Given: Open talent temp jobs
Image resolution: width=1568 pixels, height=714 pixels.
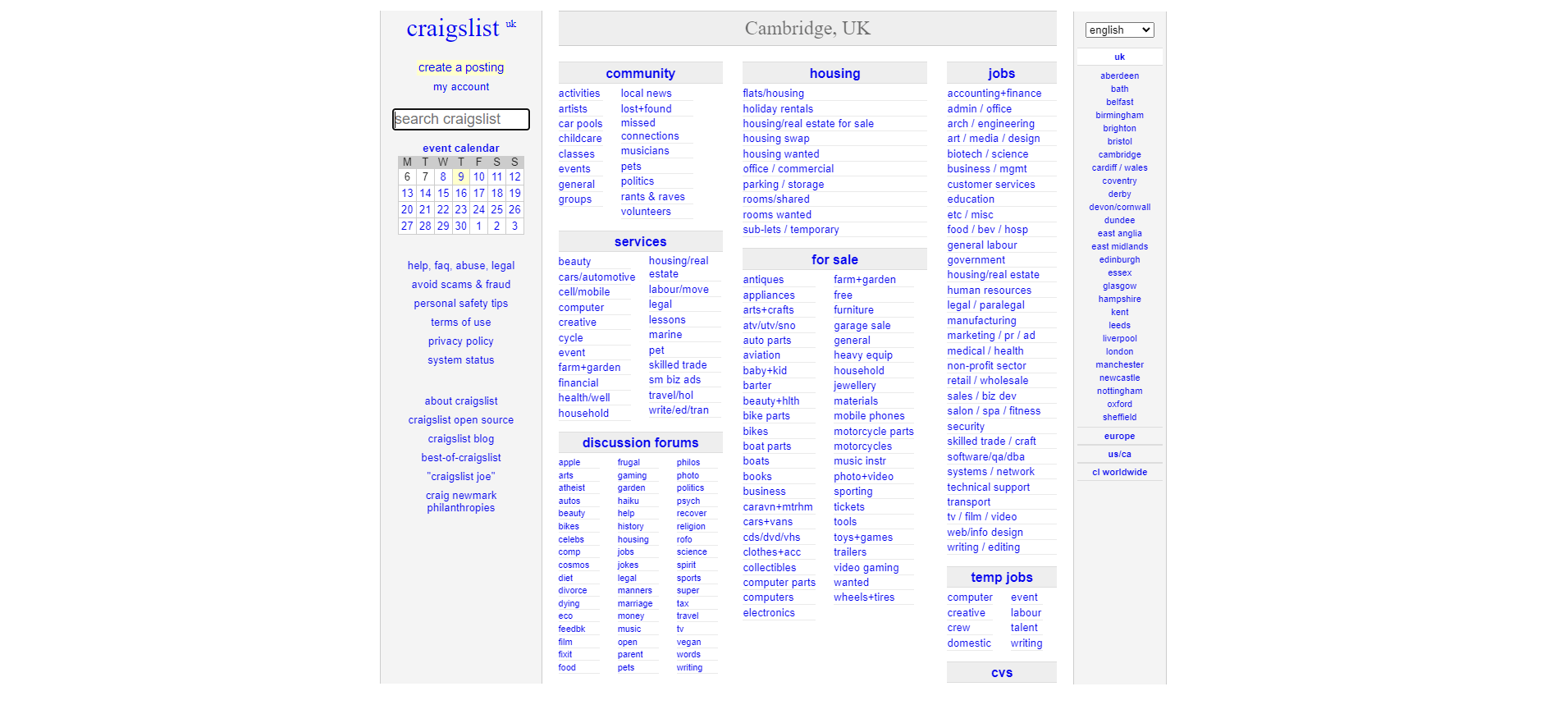Looking at the screenshot, I should tap(1024, 628).
